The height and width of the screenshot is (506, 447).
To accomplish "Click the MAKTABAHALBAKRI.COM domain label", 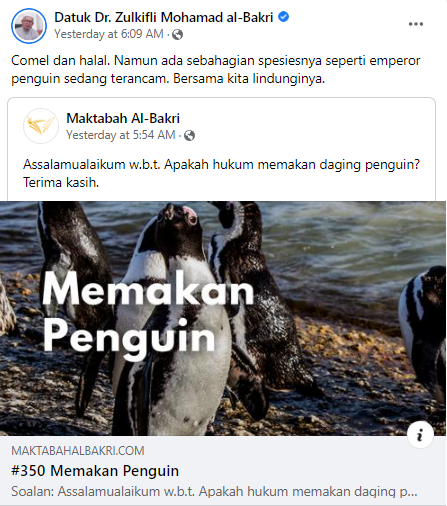I will (x=78, y=451).
